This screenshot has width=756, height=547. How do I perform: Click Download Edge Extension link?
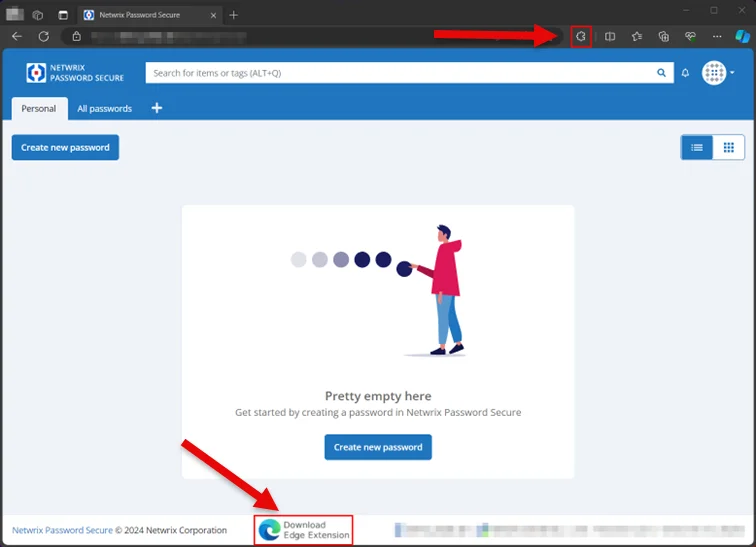[x=304, y=530]
